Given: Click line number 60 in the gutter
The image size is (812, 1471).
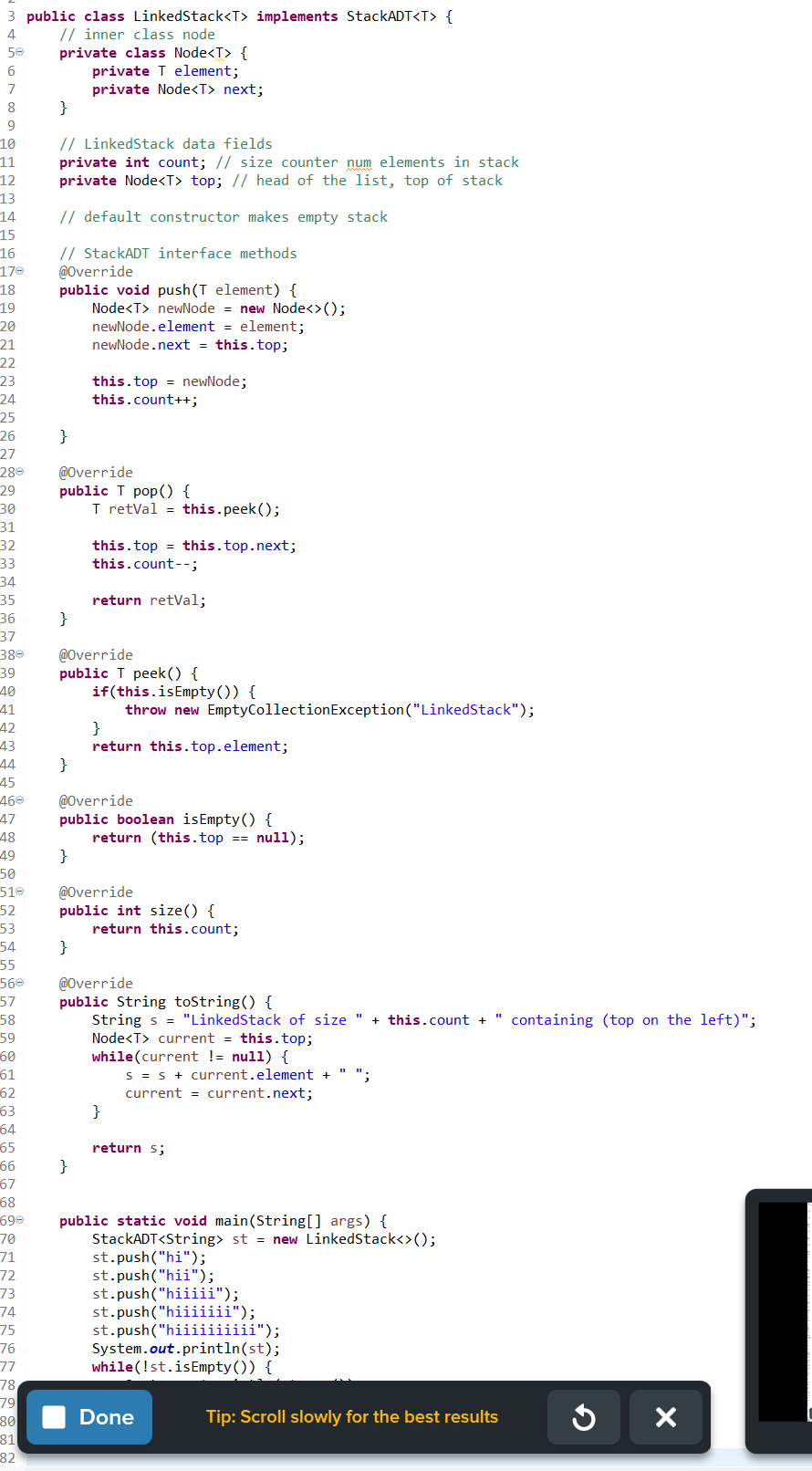Looking at the screenshot, I should 8,1057.
